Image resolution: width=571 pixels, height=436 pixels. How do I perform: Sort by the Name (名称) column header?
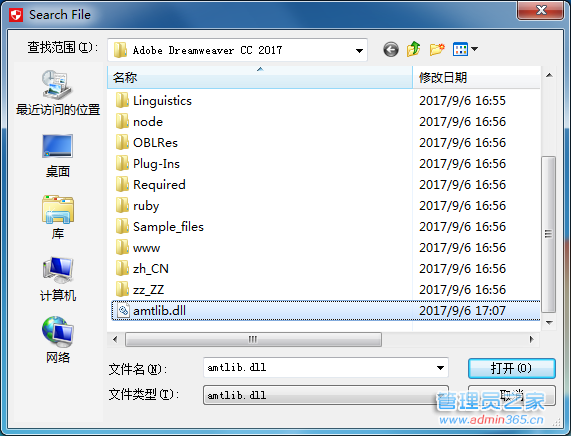click(x=260, y=77)
